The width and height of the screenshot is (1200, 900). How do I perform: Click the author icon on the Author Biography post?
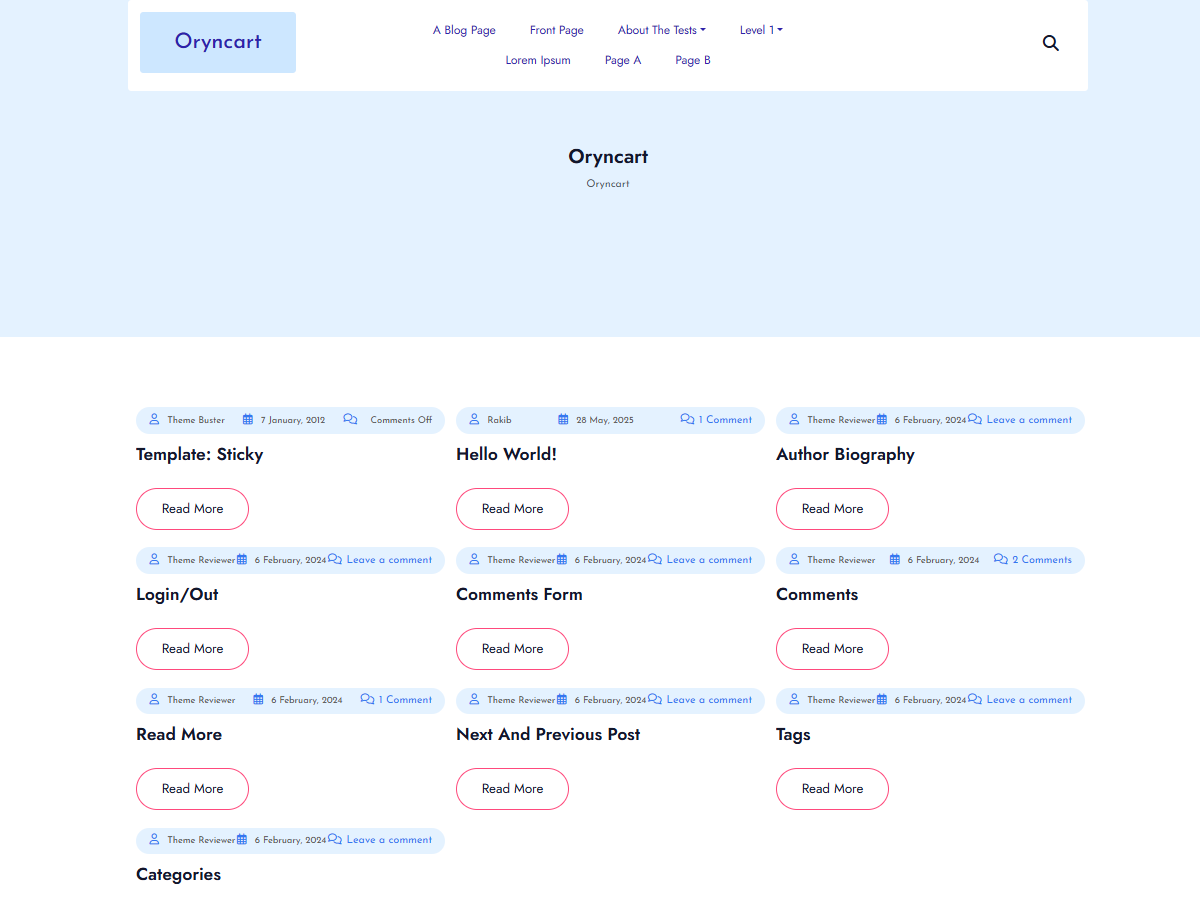[793, 420]
